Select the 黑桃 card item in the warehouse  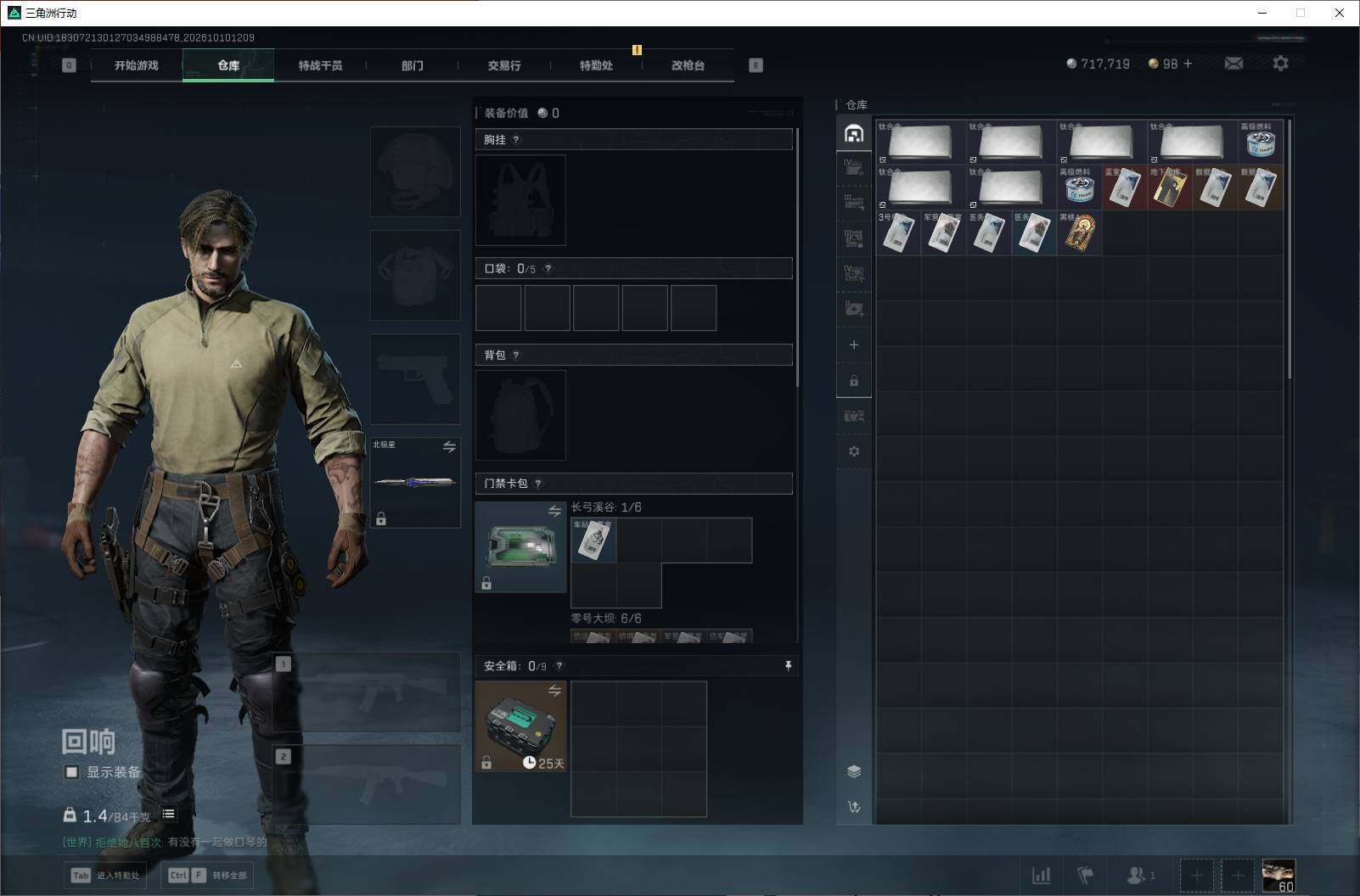(x=1079, y=232)
